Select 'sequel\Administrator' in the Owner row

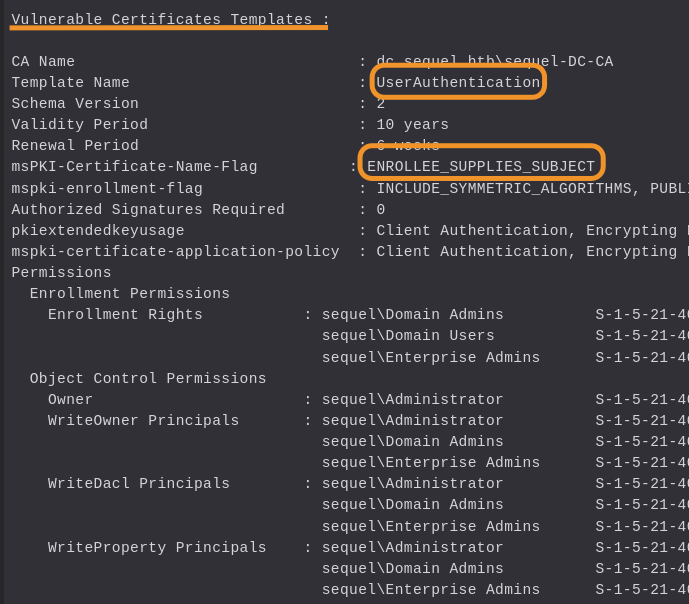tap(413, 400)
